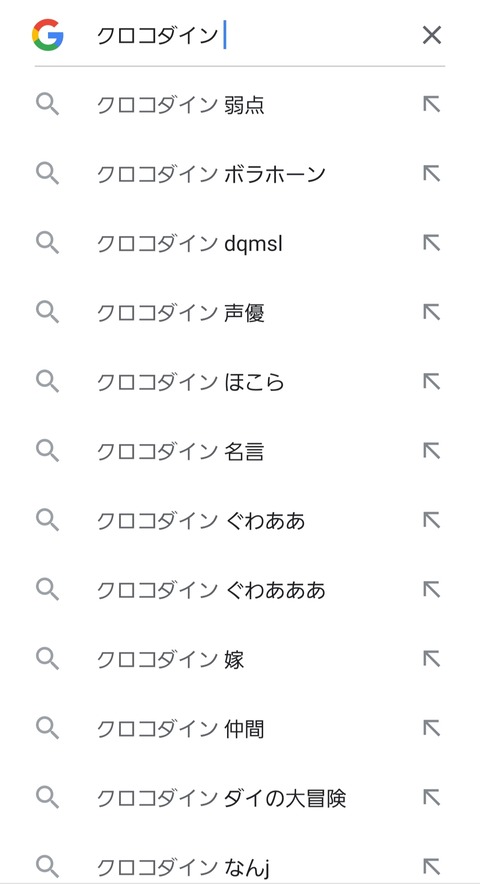Insert 仲間 suggestion using arrow icon
This screenshot has width=480, height=884.
pos(431,728)
